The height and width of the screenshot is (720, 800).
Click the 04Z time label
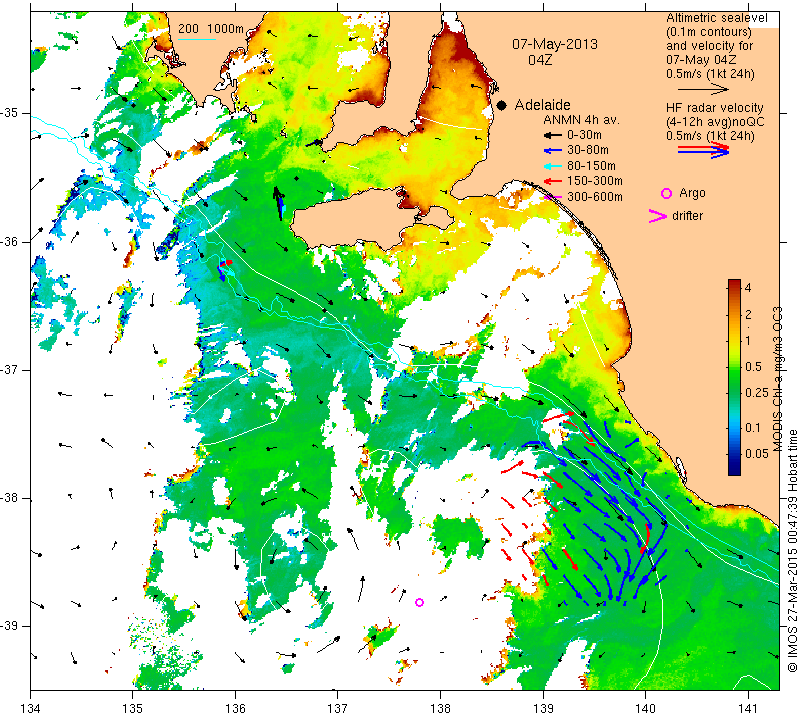pos(540,60)
